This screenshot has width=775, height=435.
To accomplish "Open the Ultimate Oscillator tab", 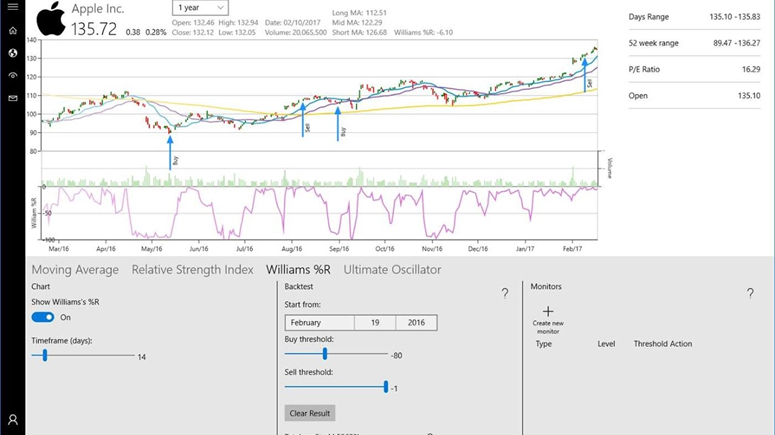I will (x=392, y=270).
